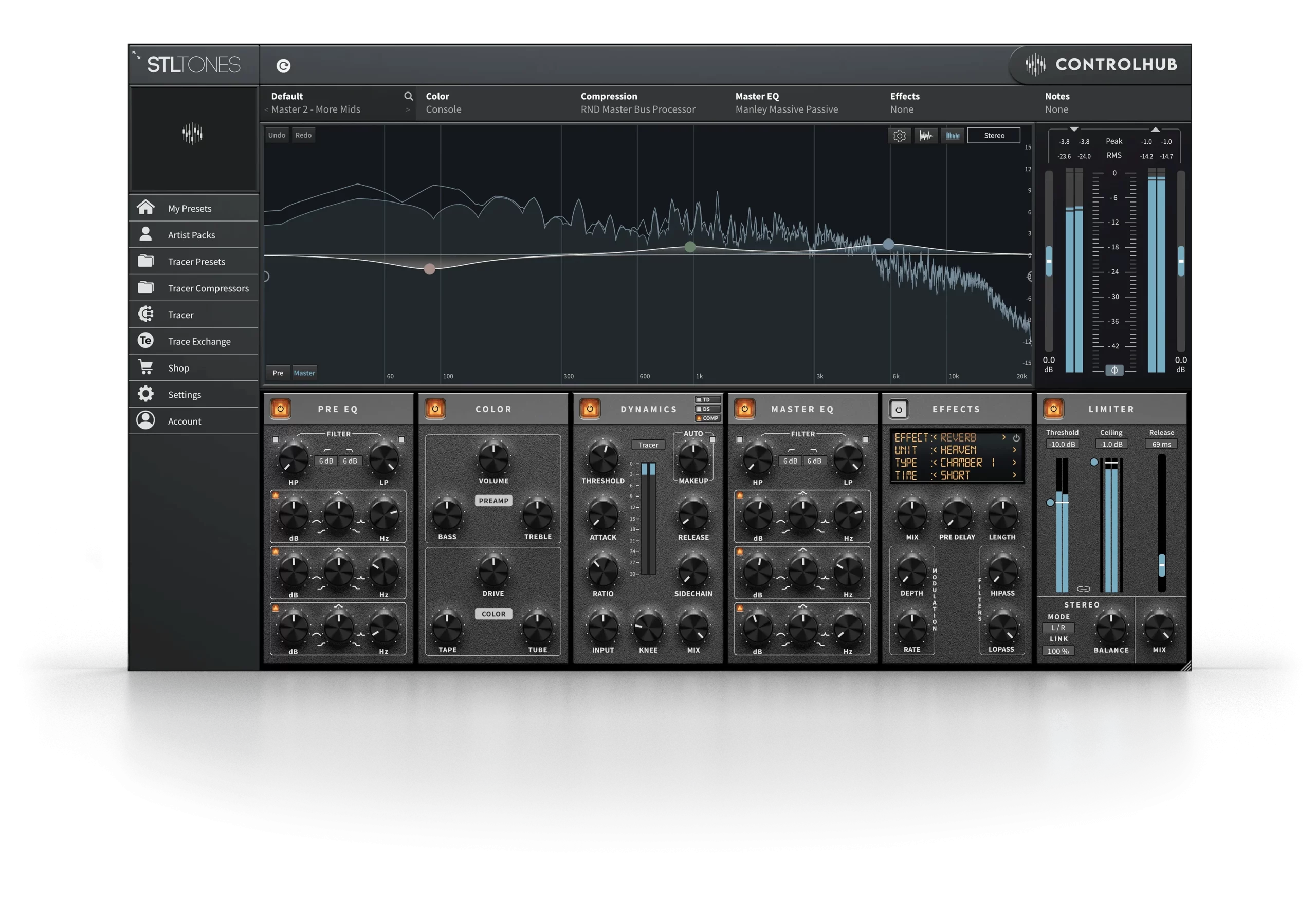This screenshot has width=1316, height=901.
Task: Select the waveform analyzer view icon
Action: click(x=926, y=135)
